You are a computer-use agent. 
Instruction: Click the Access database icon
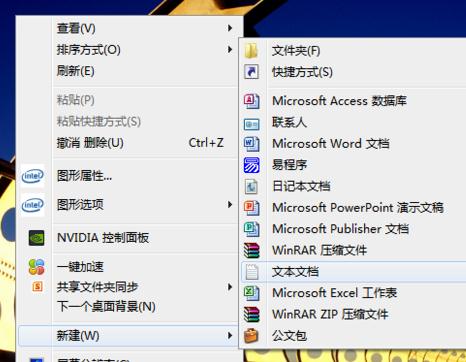[251, 101]
